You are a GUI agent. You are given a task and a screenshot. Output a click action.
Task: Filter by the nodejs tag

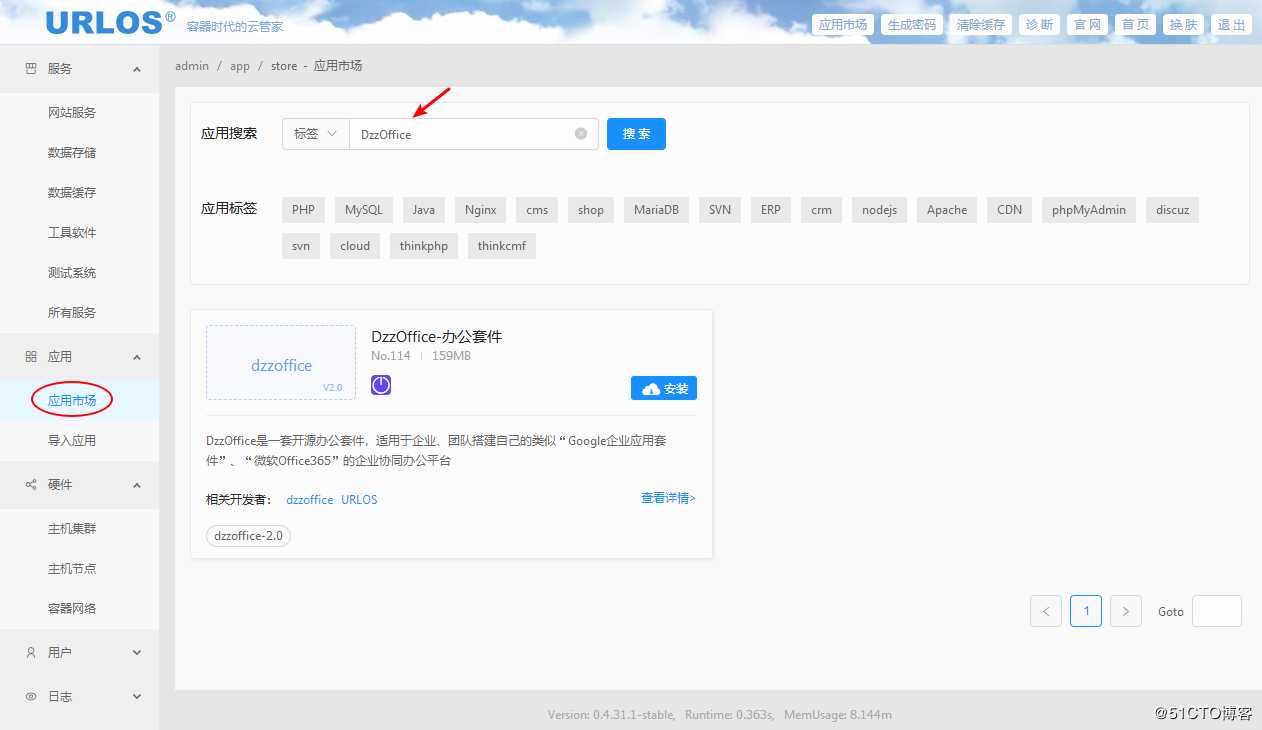[x=880, y=210]
